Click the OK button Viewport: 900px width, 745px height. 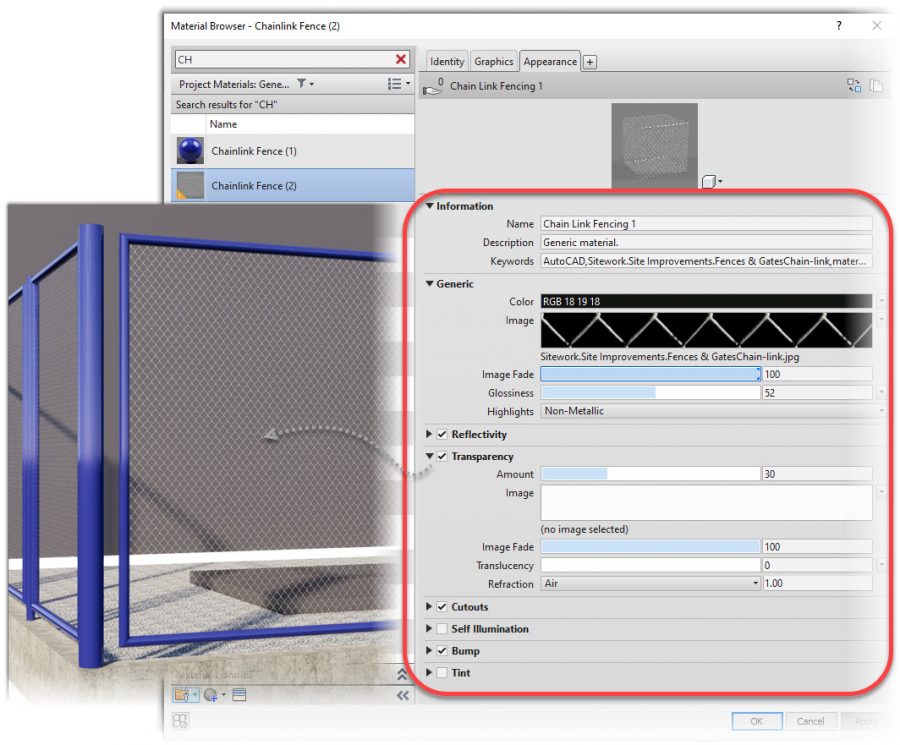point(756,722)
